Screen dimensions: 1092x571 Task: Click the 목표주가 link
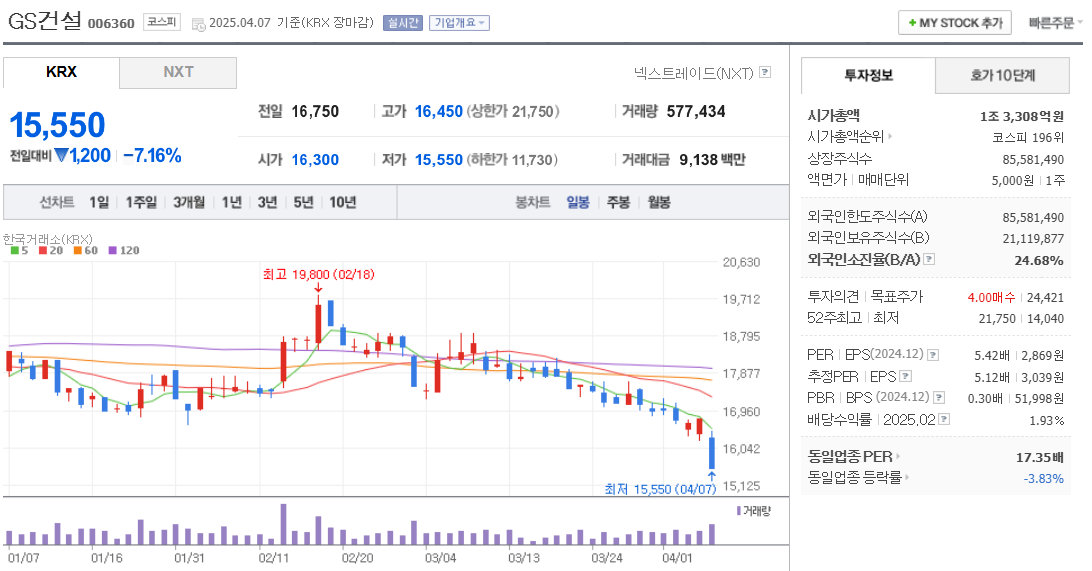pos(896,297)
